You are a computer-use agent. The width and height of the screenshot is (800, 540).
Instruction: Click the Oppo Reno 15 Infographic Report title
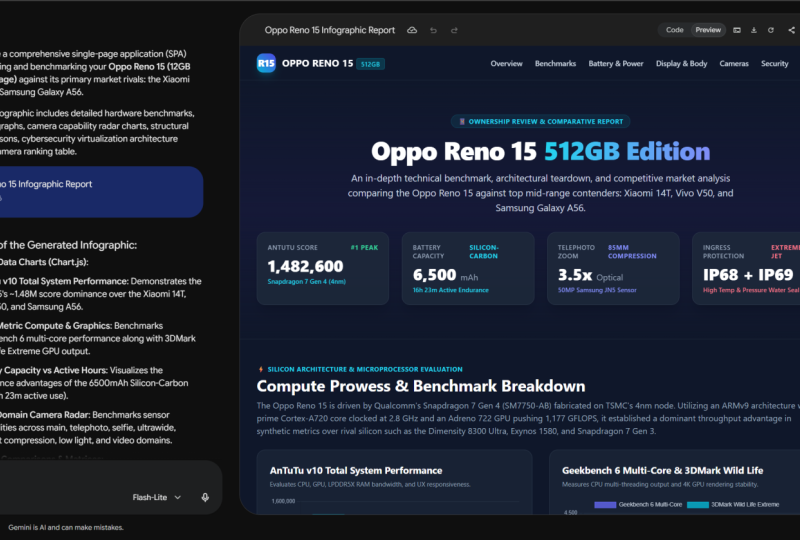click(330, 30)
